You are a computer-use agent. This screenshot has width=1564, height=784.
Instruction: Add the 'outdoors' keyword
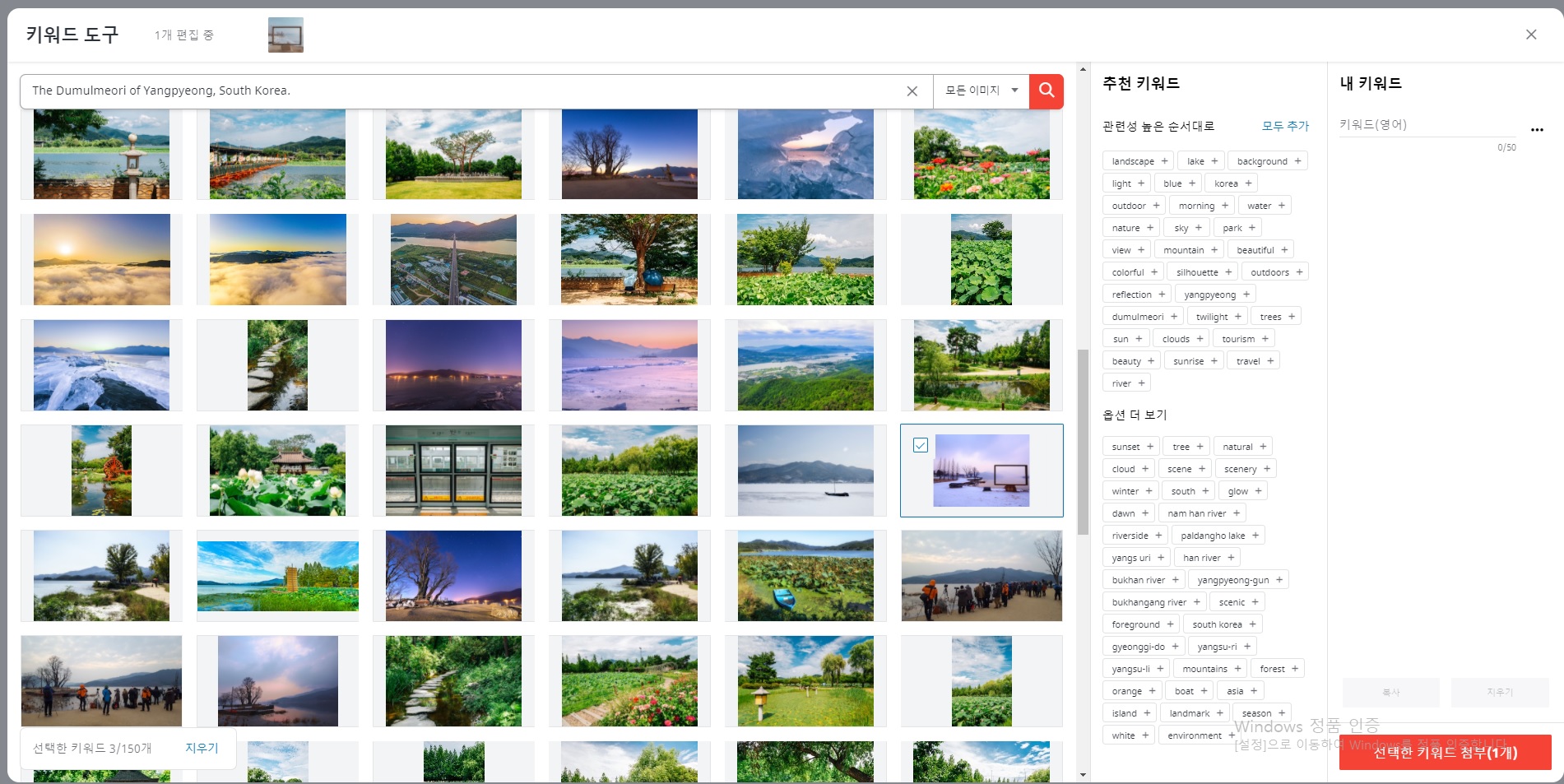tap(1275, 272)
